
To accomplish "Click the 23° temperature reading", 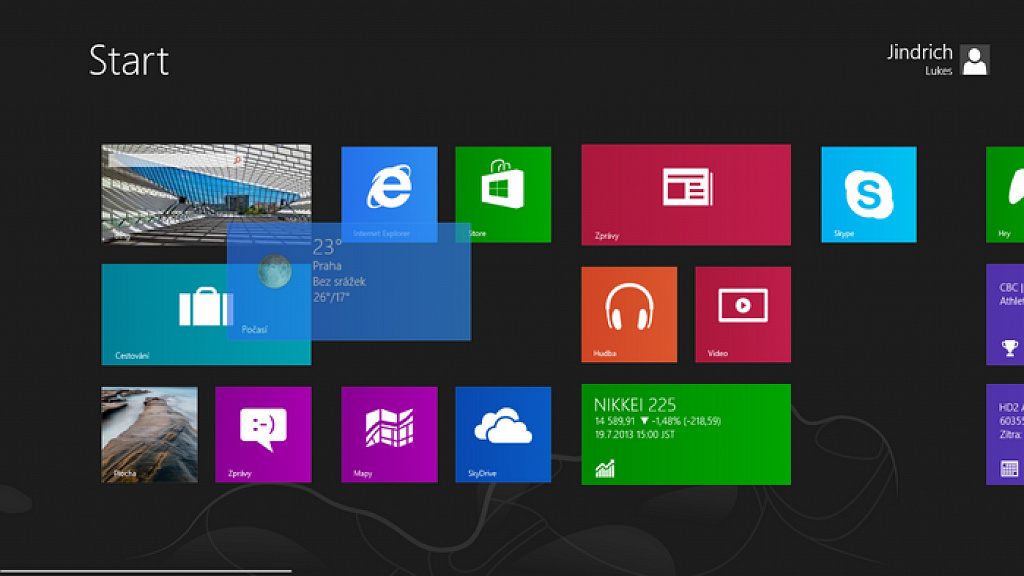I will (x=327, y=247).
